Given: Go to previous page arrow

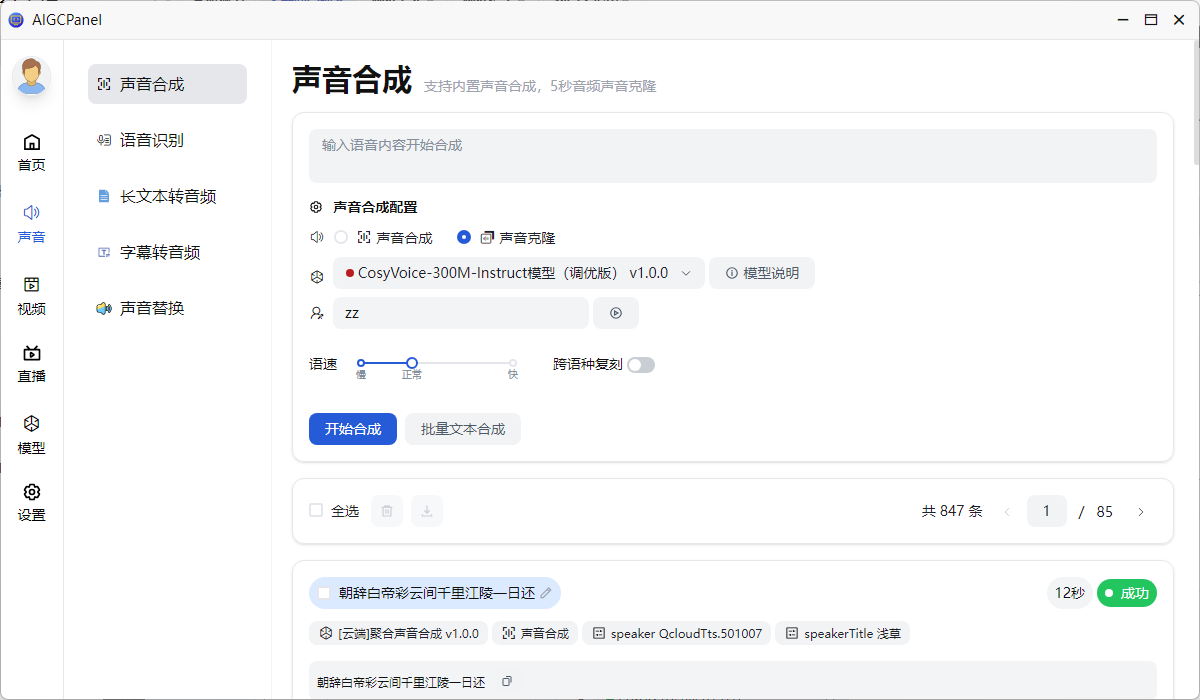Looking at the screenshot, I should [x=1007, y=512].
